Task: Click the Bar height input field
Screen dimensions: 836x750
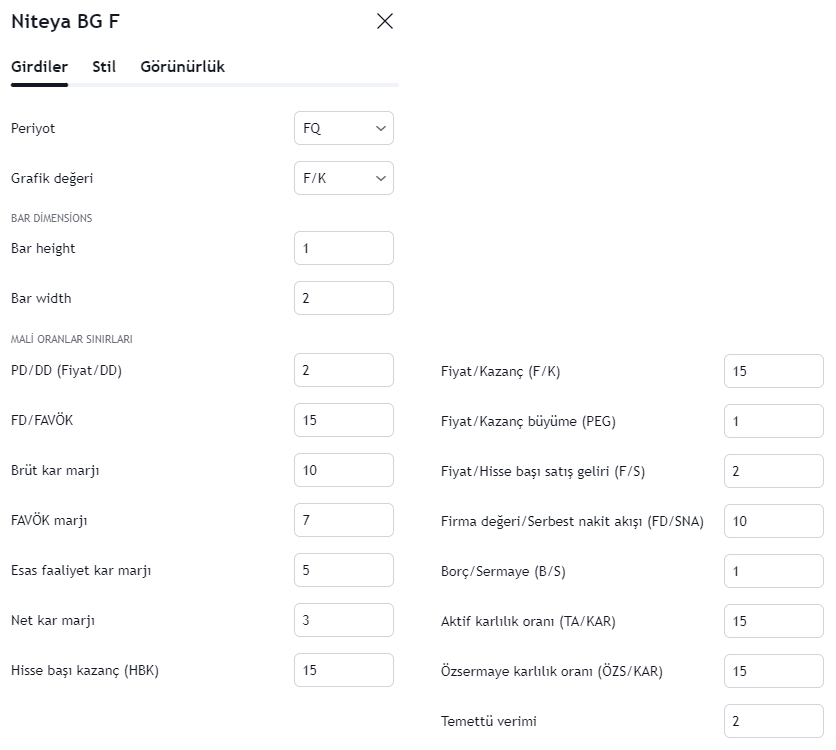Action: point(343,248)
